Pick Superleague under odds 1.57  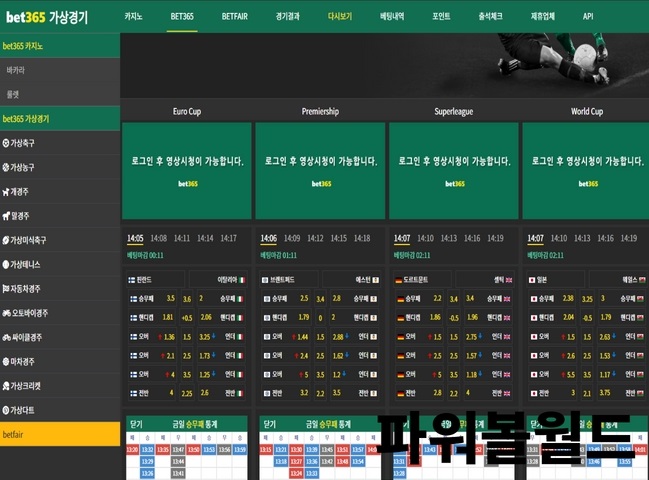[x=488, y=355]
